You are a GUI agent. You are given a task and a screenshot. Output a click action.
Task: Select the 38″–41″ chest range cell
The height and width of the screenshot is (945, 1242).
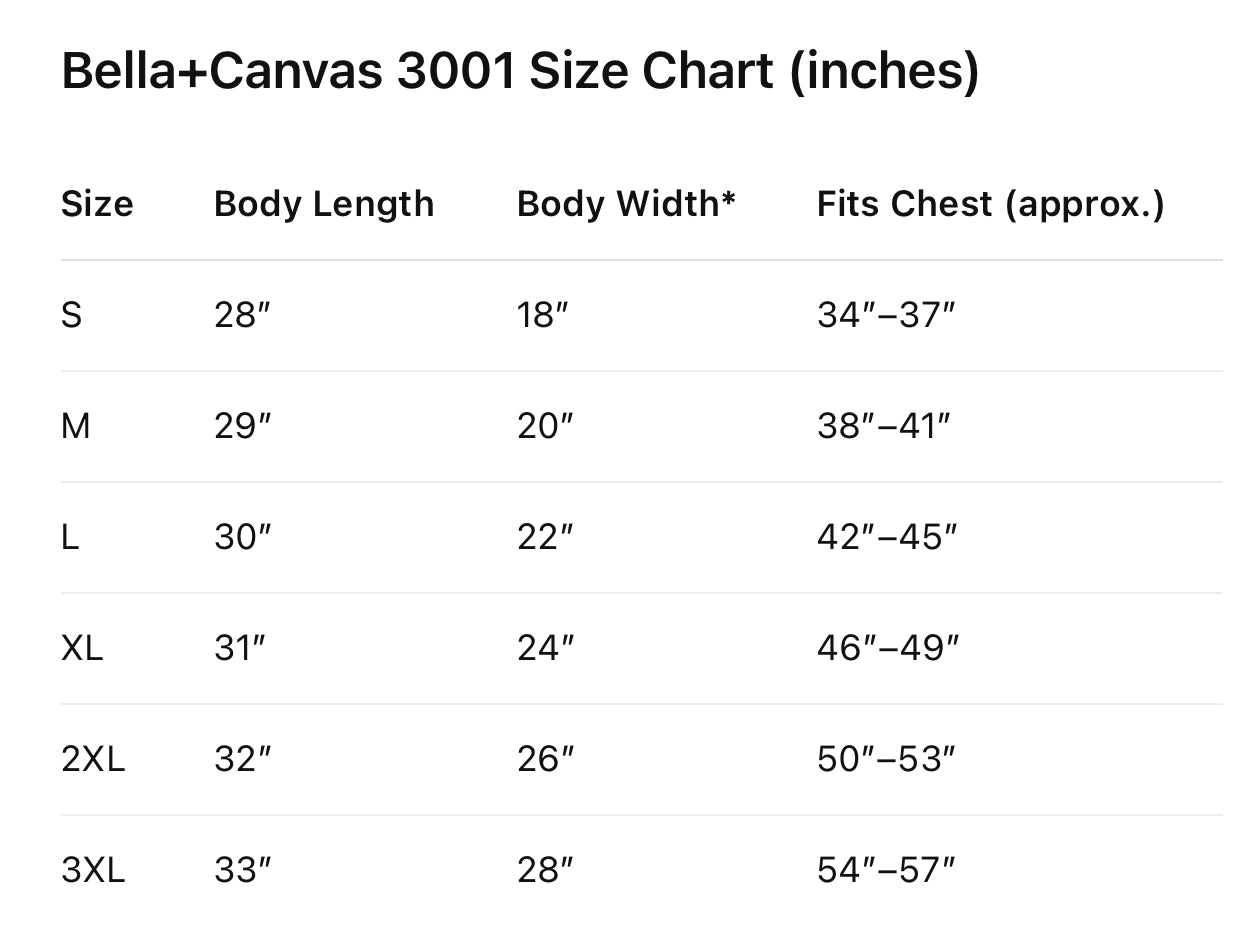click(883, 427)
